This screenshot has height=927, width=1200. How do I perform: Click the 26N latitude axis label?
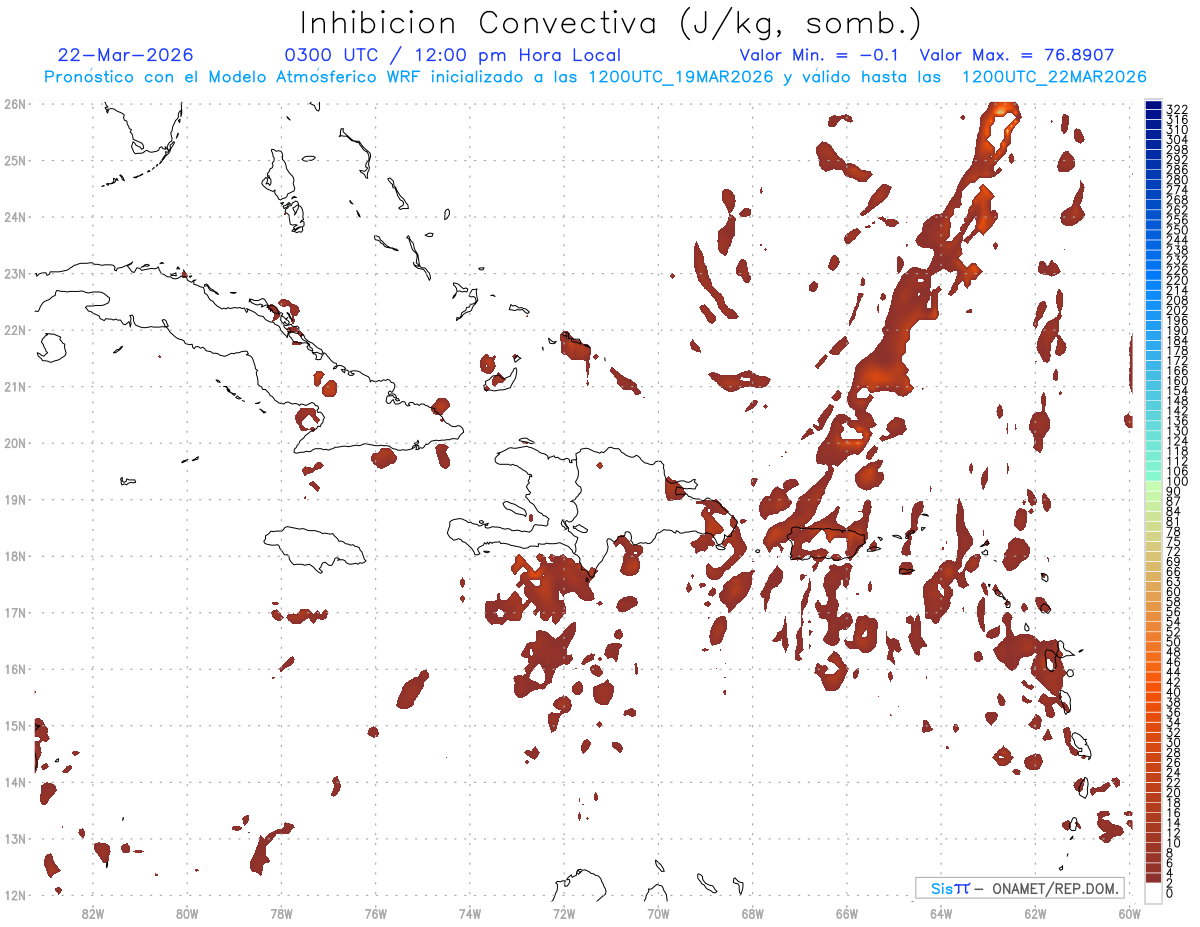click(15, 104)
